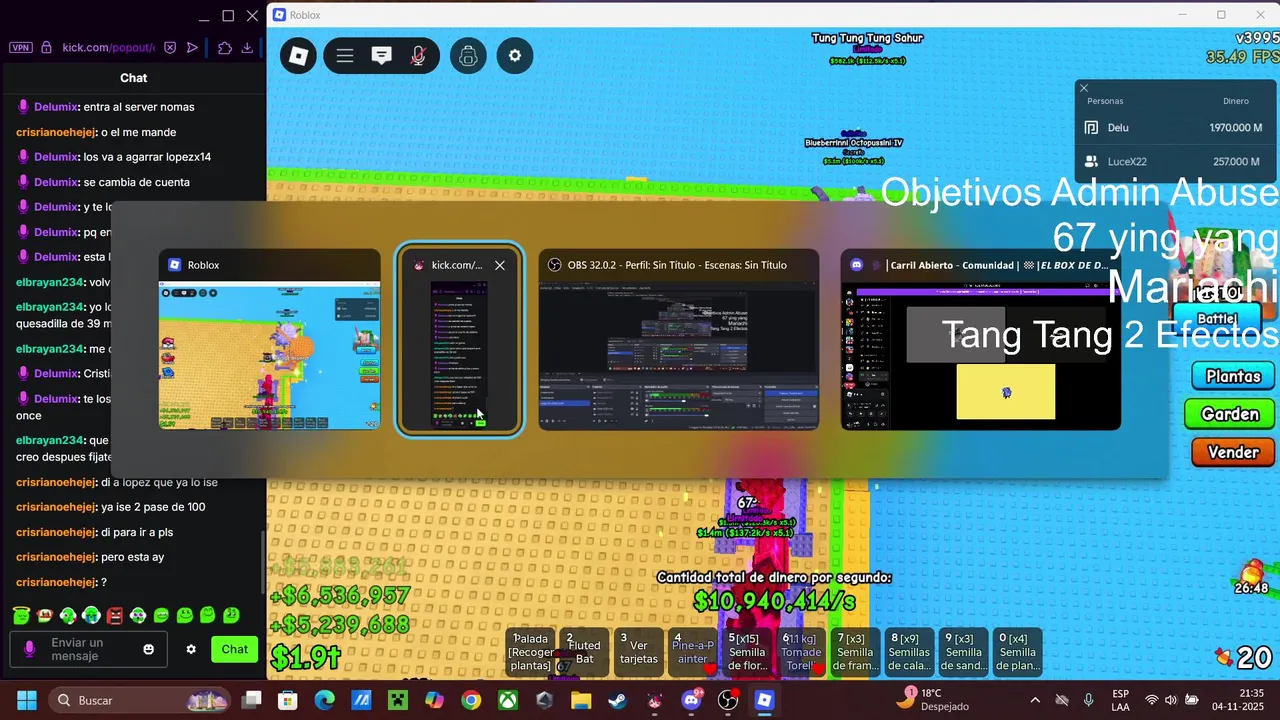The width and height of the screenshot is (1280, 720).
Task: Open Microsoft Edge from taskbar
Action: [x=325, y=700]
